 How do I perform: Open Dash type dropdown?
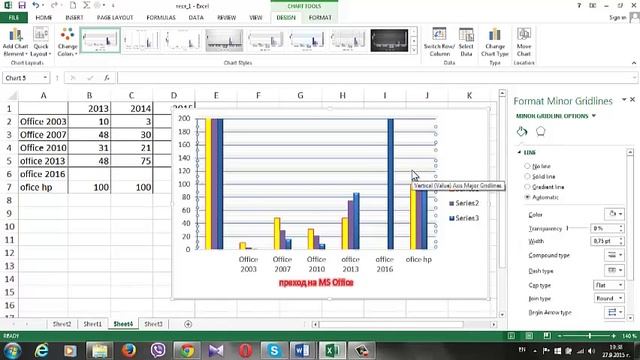[x=614, y=270]
